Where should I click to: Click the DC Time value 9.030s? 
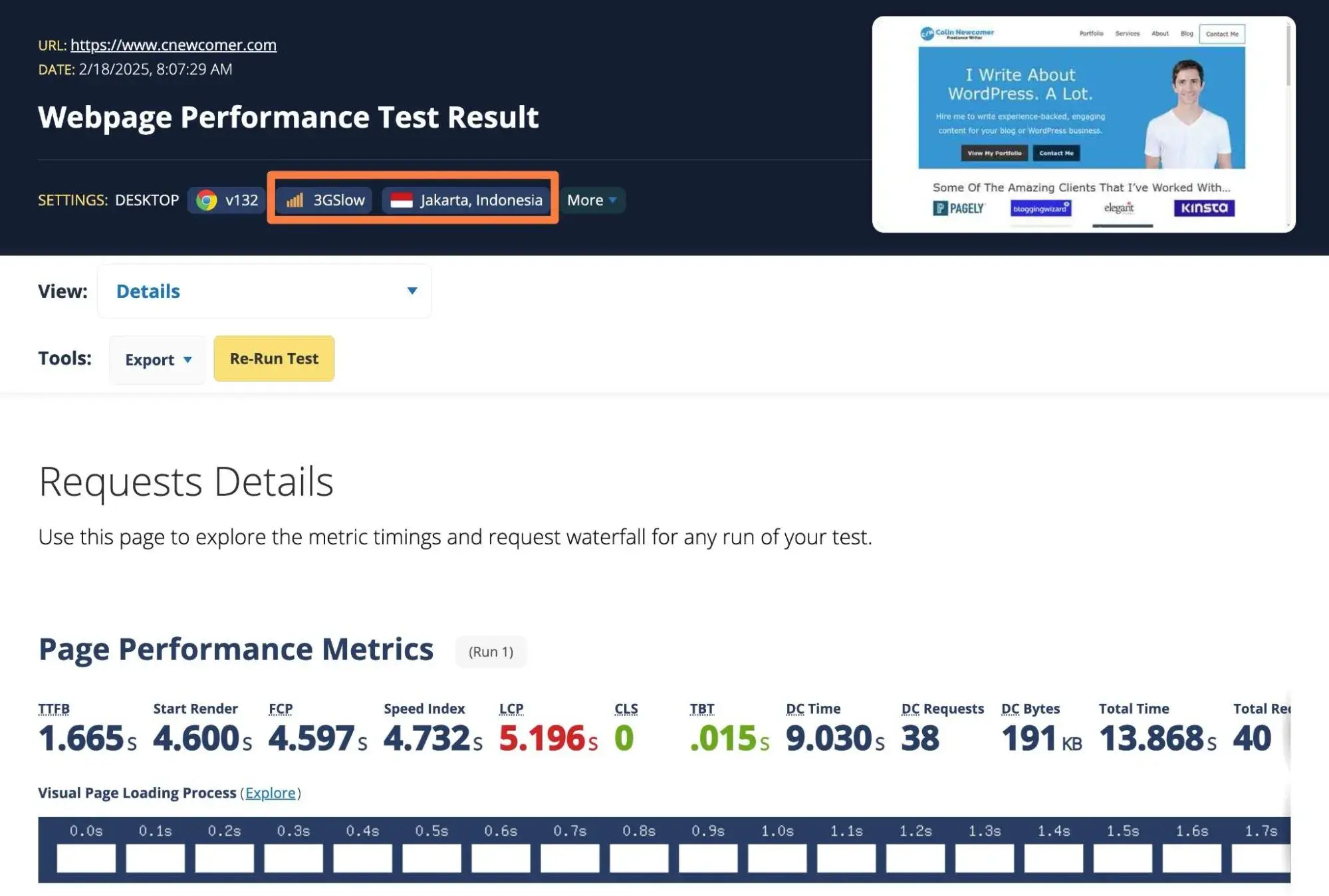point(836,738)
